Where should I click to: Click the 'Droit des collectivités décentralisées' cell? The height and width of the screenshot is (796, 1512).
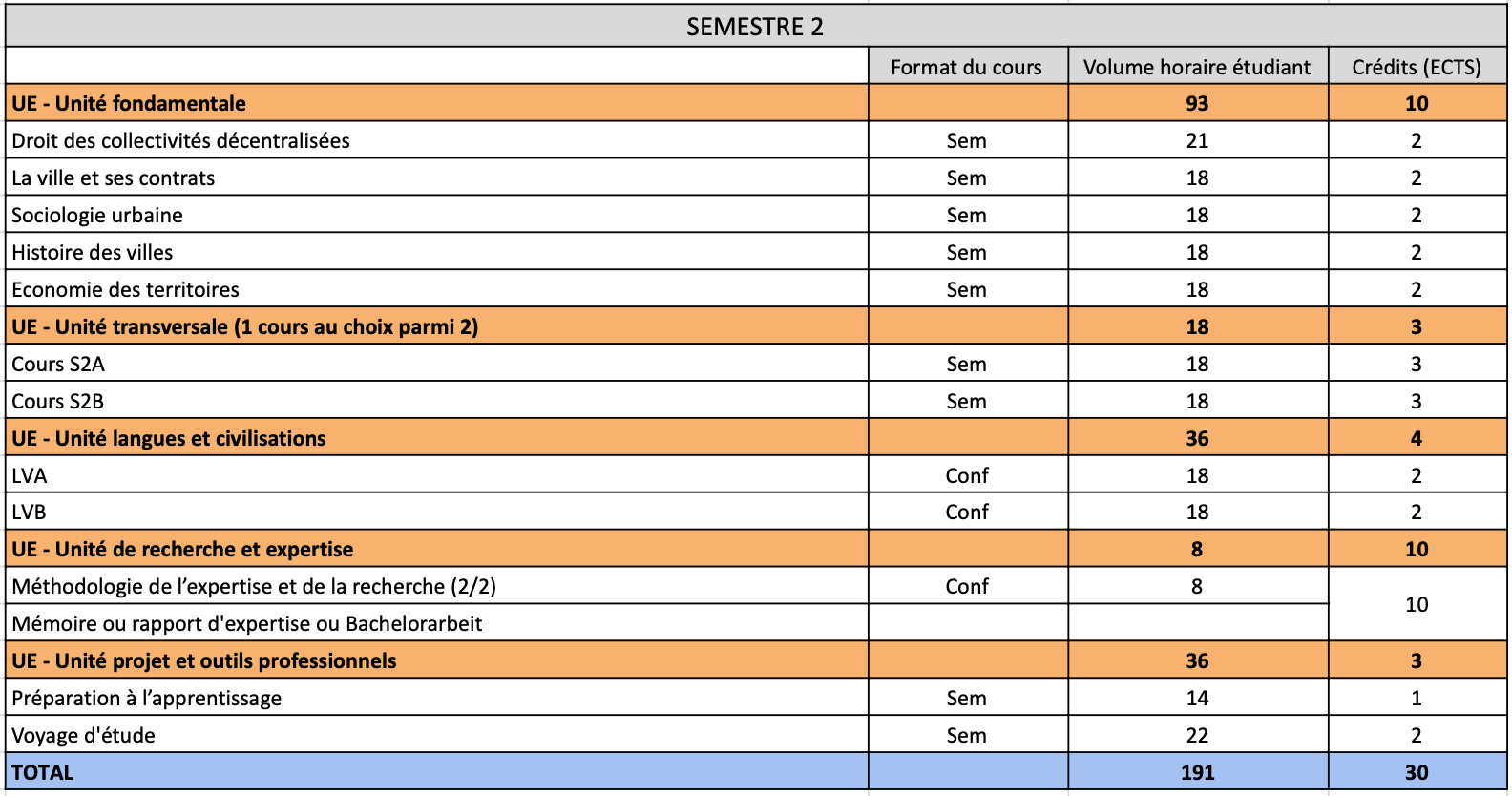point(181,140)
